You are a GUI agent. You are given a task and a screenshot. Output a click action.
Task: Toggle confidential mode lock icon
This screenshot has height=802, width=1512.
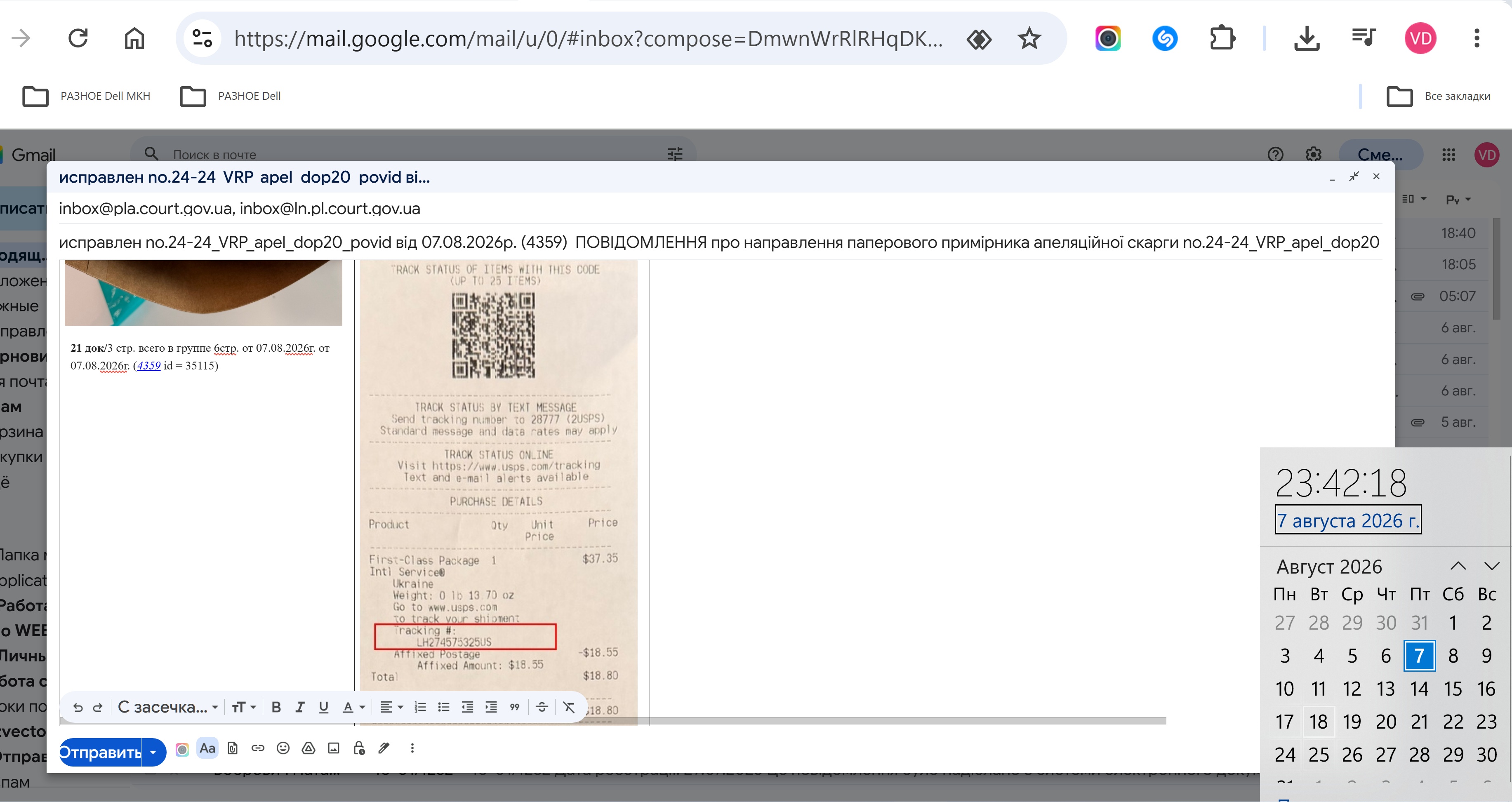click(359, 749)
